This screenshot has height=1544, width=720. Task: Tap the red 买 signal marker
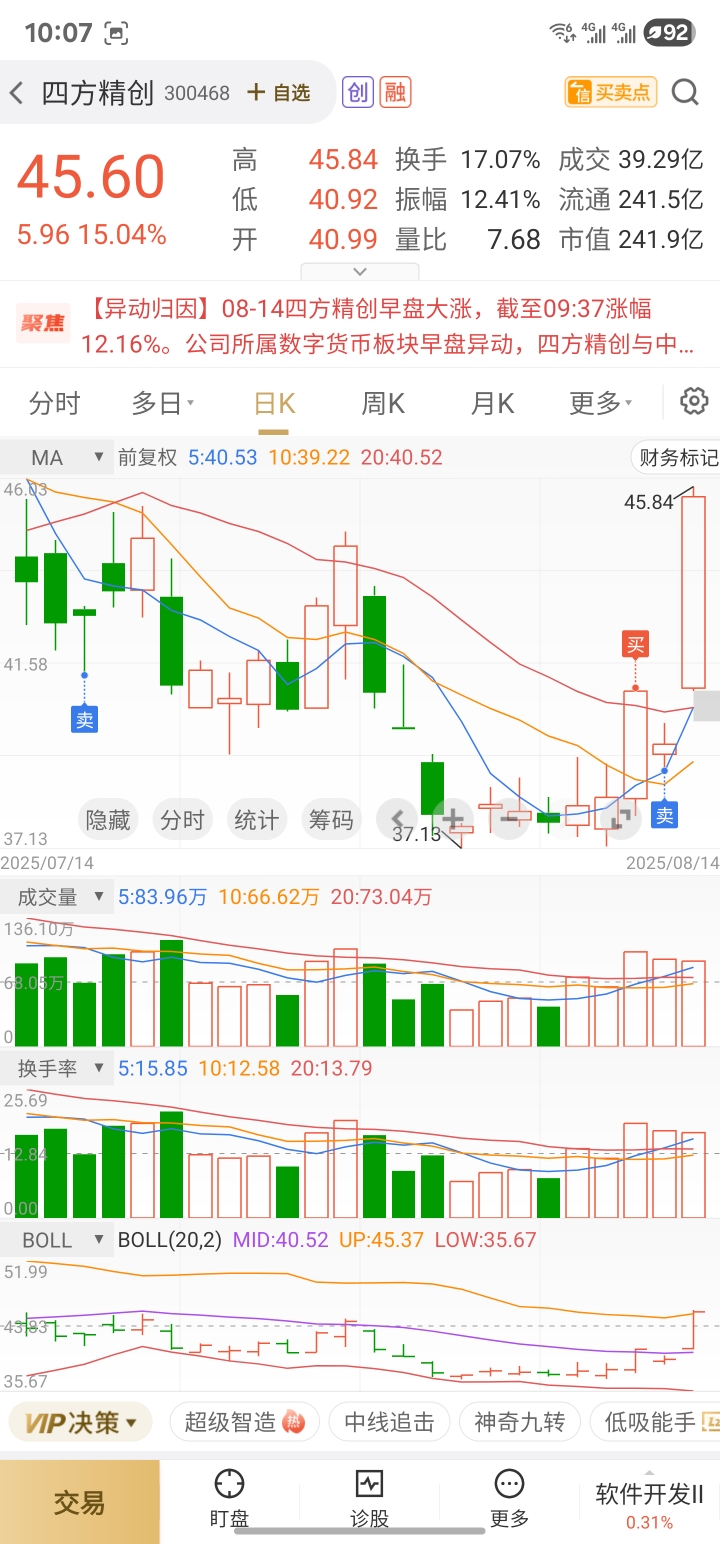[x=635, y=645]
